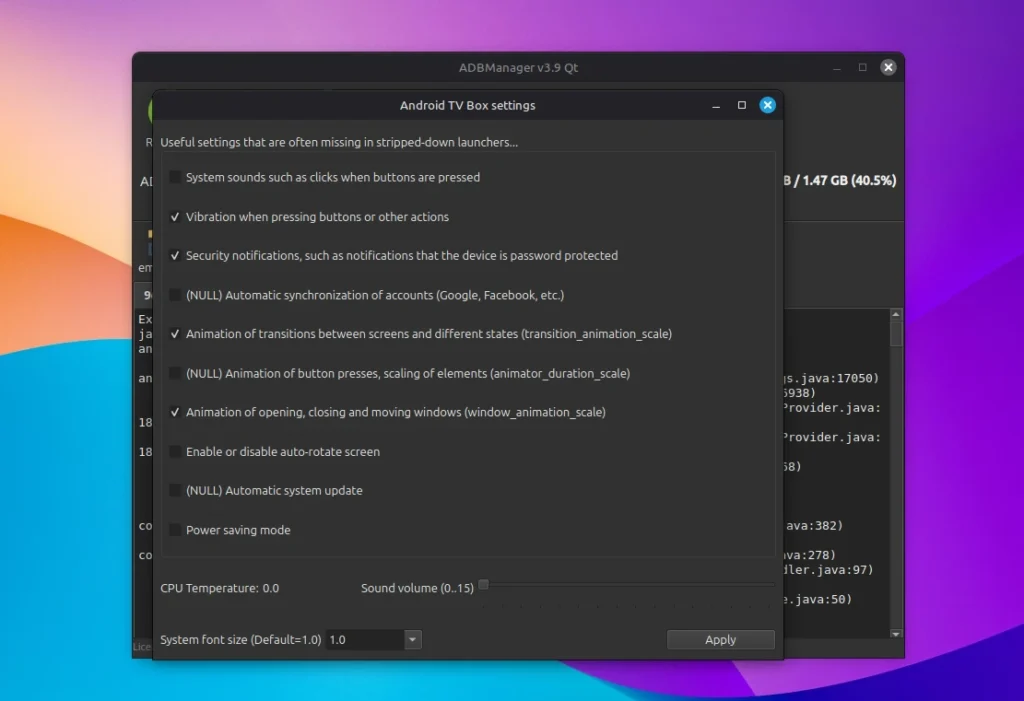
Task: Maximize the ADBManager main window
Action: 862,68
